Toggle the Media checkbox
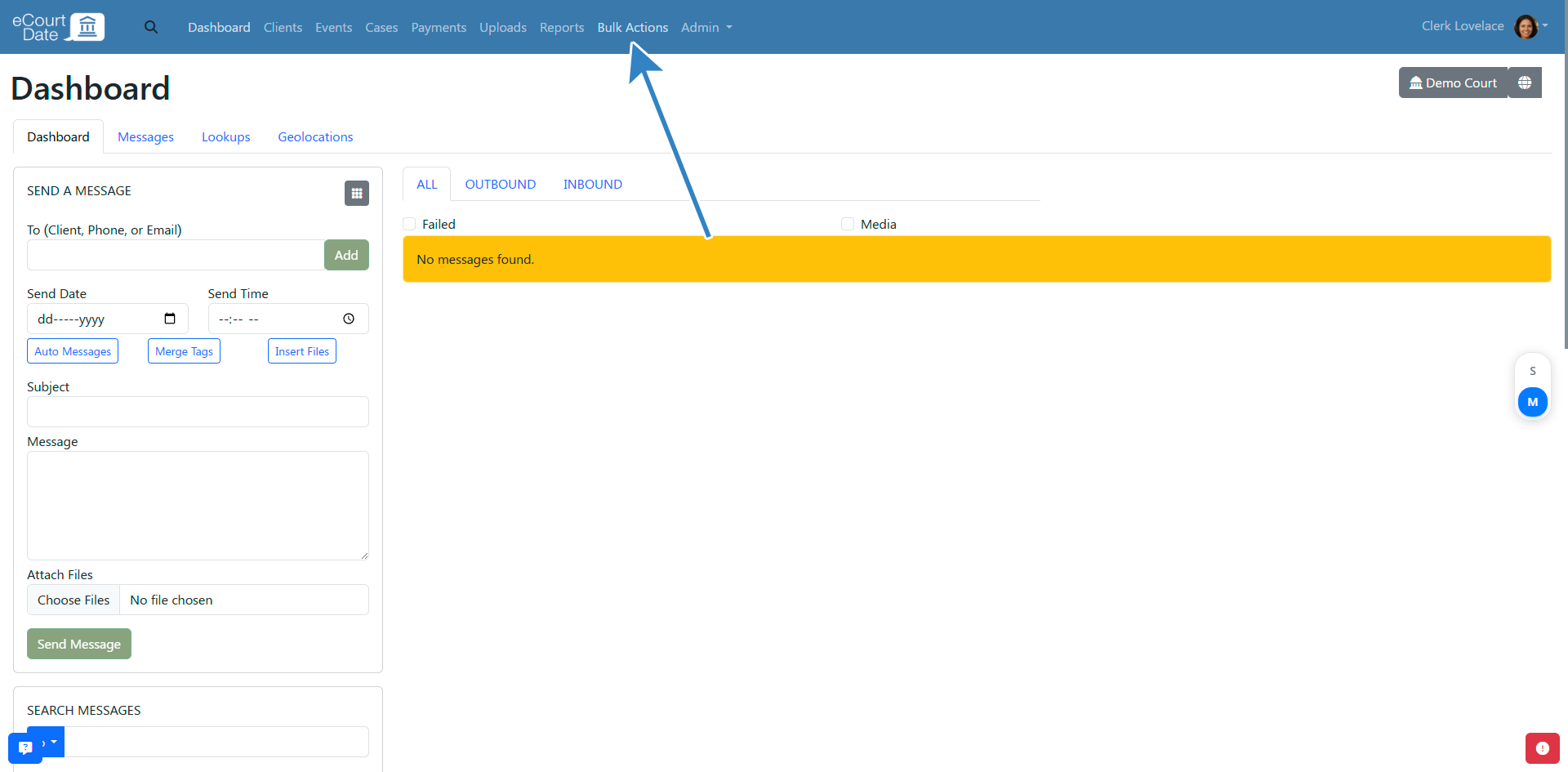The height and width of the screenshot is (772, 1568). coord(848,224)
